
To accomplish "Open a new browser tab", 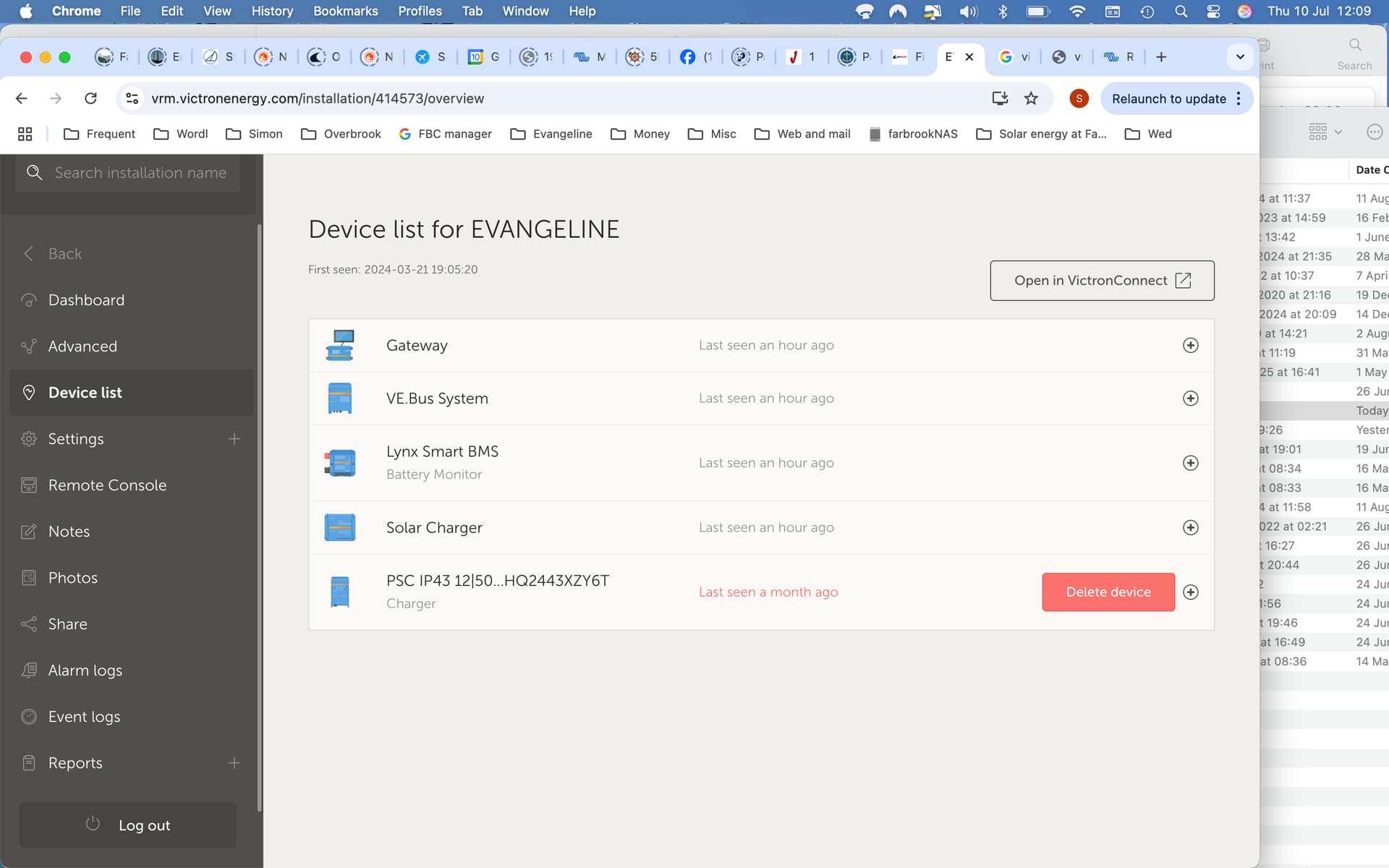I will pos(1161,57).
